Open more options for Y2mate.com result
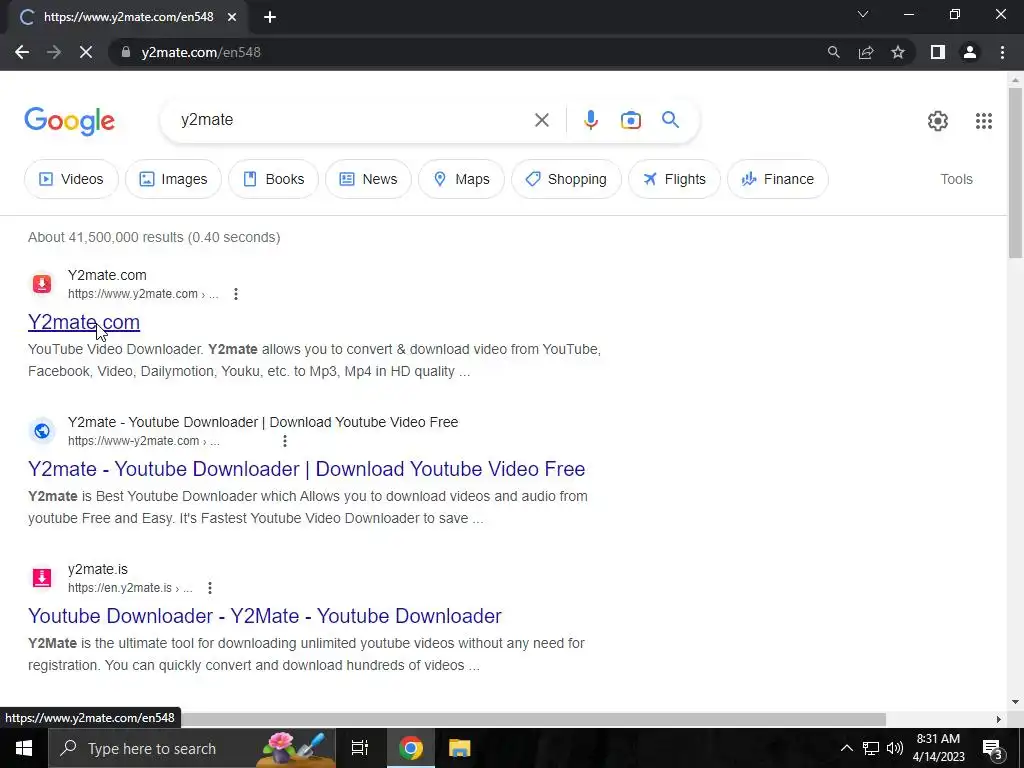This screenshot has height=768, width=1024. tap(236, 294)
